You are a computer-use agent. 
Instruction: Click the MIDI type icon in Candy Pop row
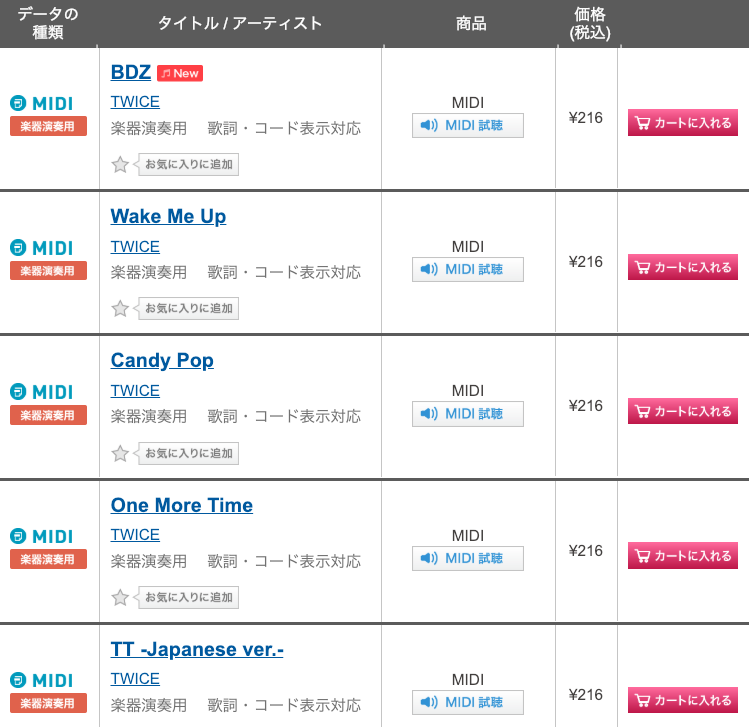[42, 392]
